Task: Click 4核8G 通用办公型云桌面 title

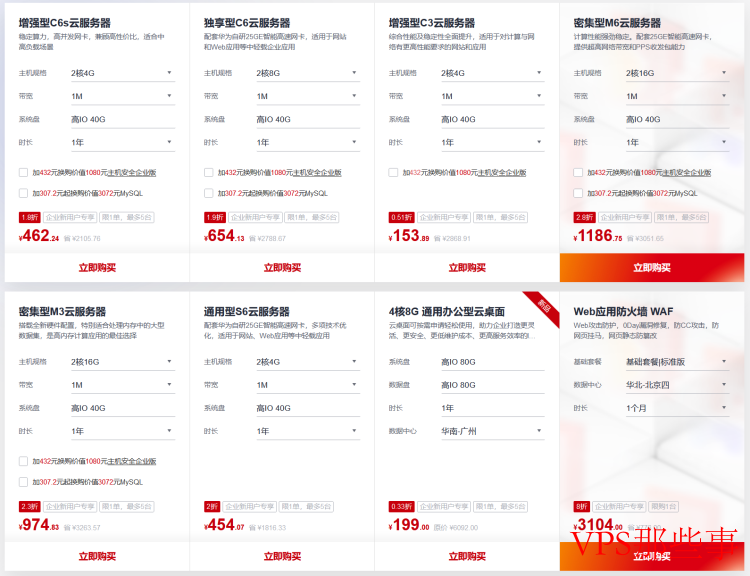Action: [x=447, y=312]
